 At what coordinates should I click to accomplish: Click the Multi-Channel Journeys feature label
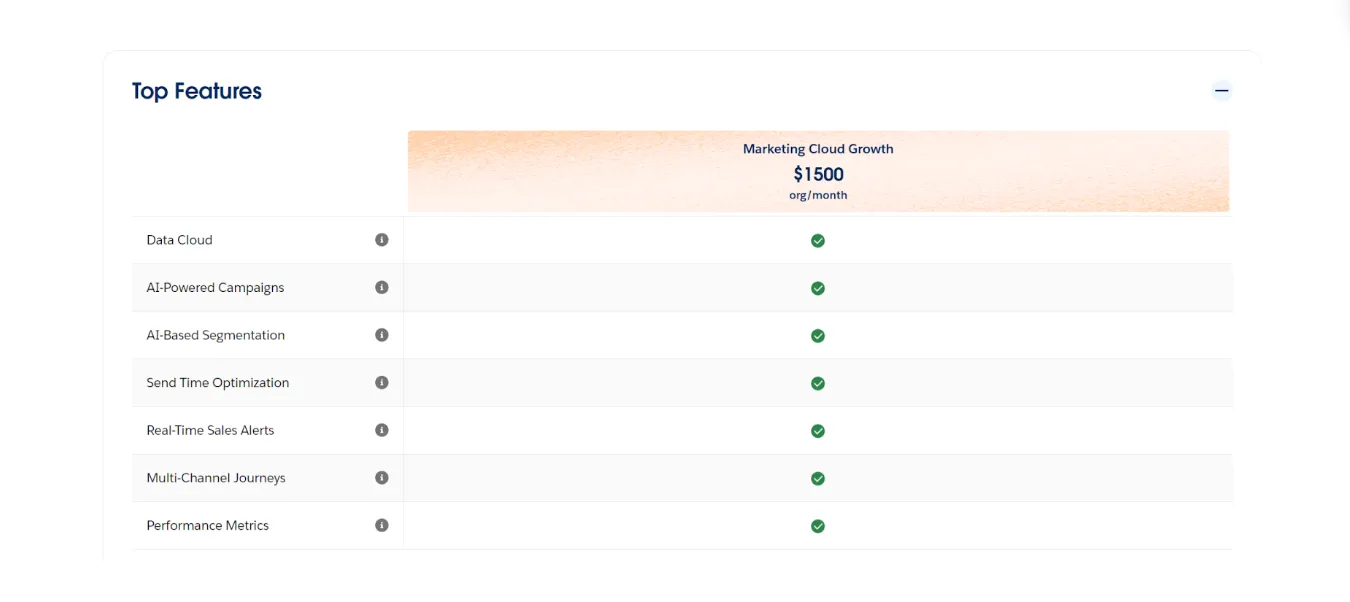(x=216, y=478)
